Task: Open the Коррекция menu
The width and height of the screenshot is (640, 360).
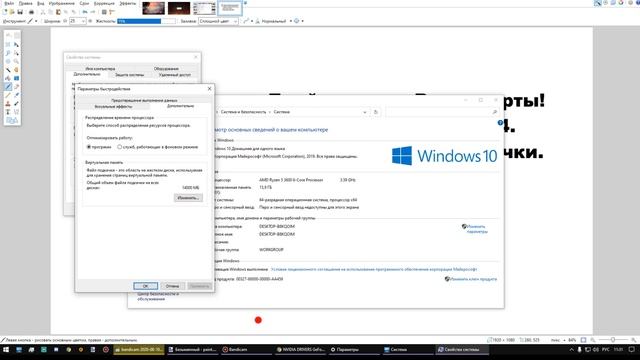Action: (104, 3)
